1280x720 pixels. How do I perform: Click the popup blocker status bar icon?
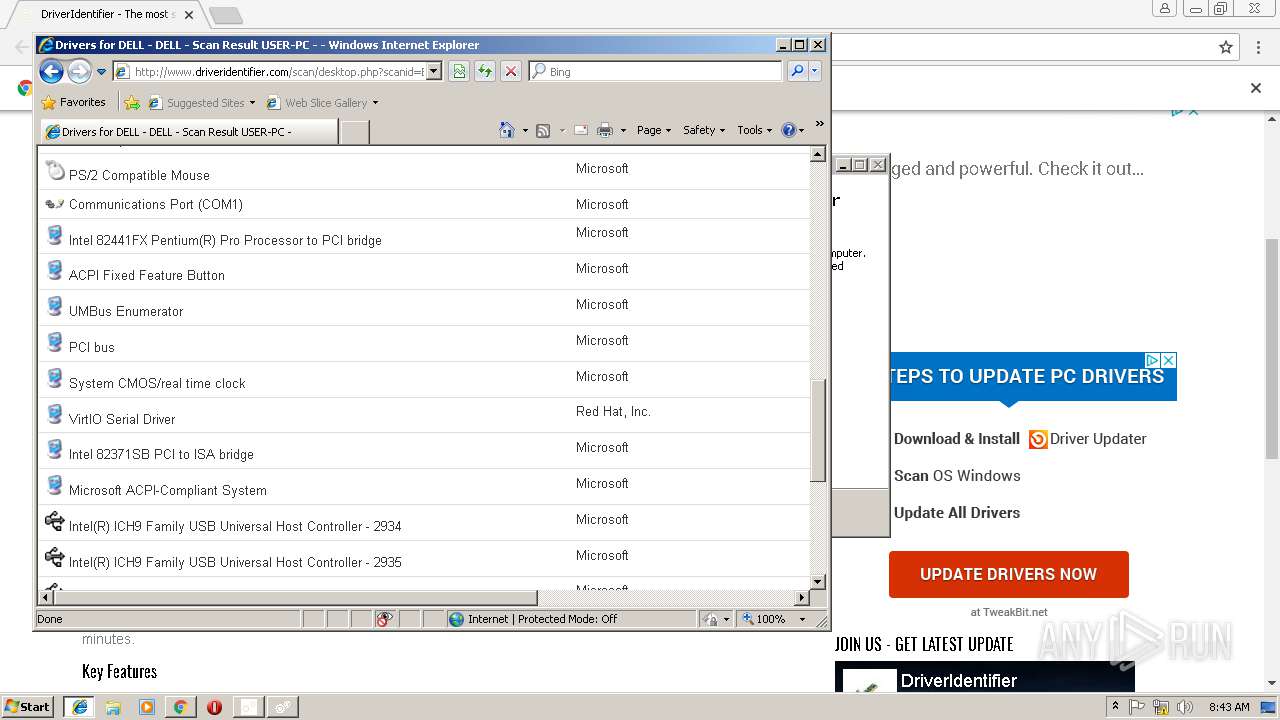384,619
